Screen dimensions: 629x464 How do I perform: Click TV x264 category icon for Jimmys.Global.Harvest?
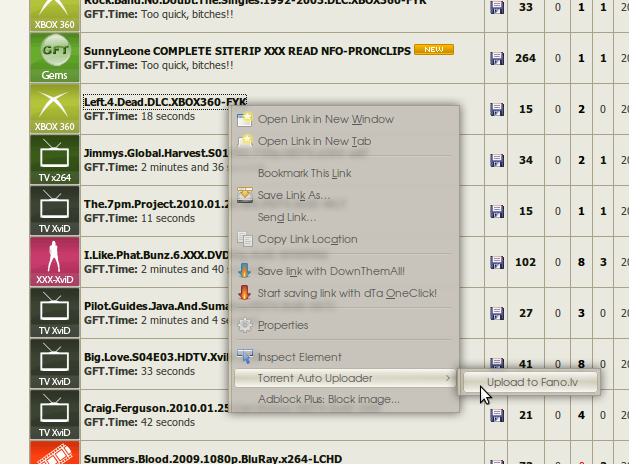pyautogui.click(x=55, y=160)
